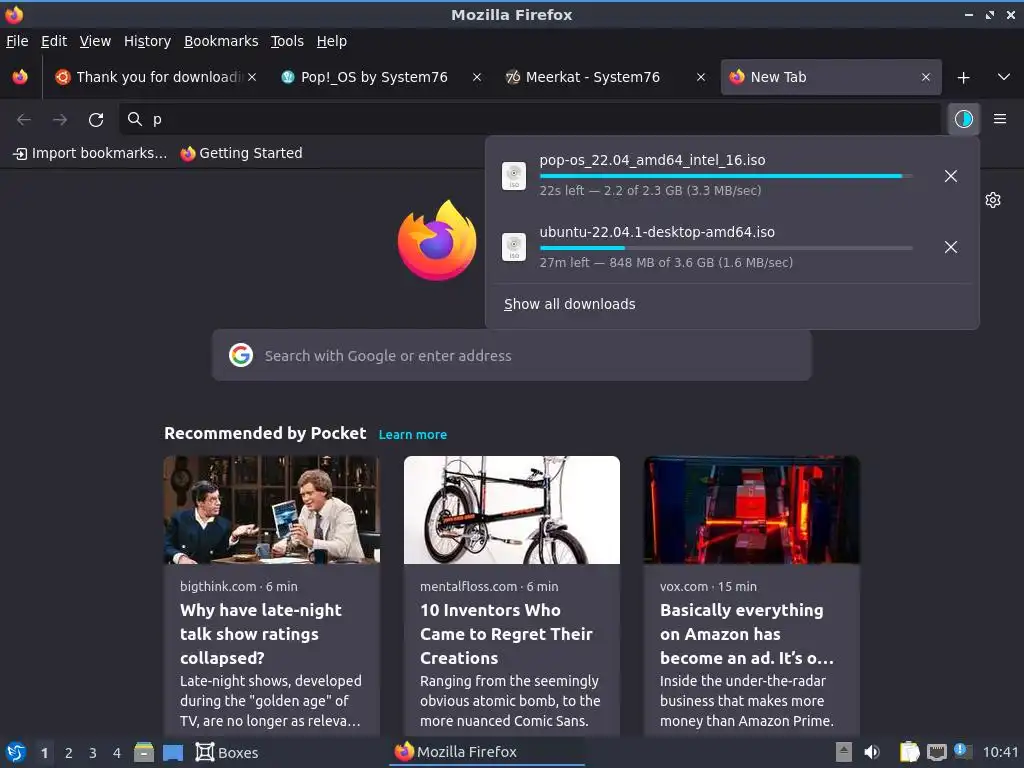This screenshot has width=1024, height=768.
Task: Click the forward navigation arrow
Action: pyautogui.click(x=59, y=120)
